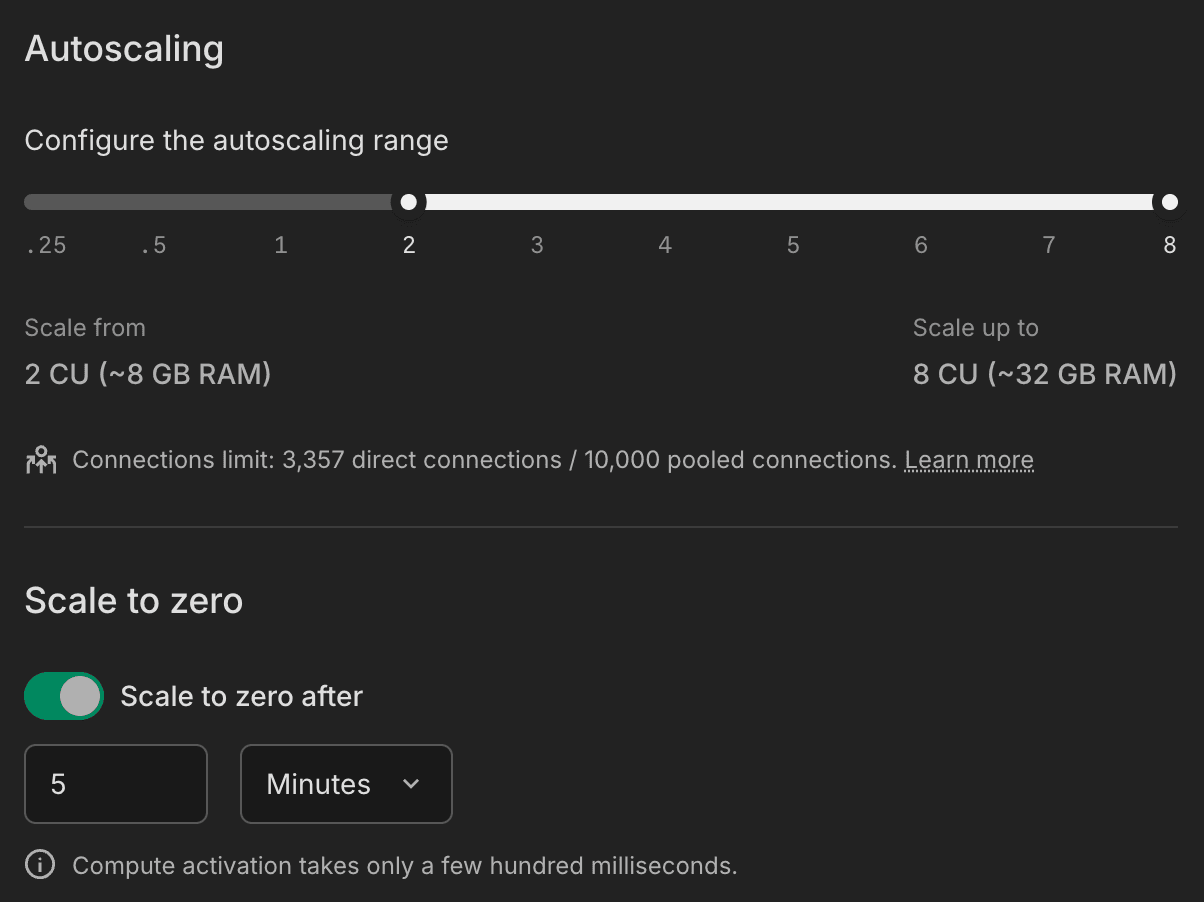Change the time unit from Minutes
This screenshot has width=1204, height=902.
pos(346,784)
